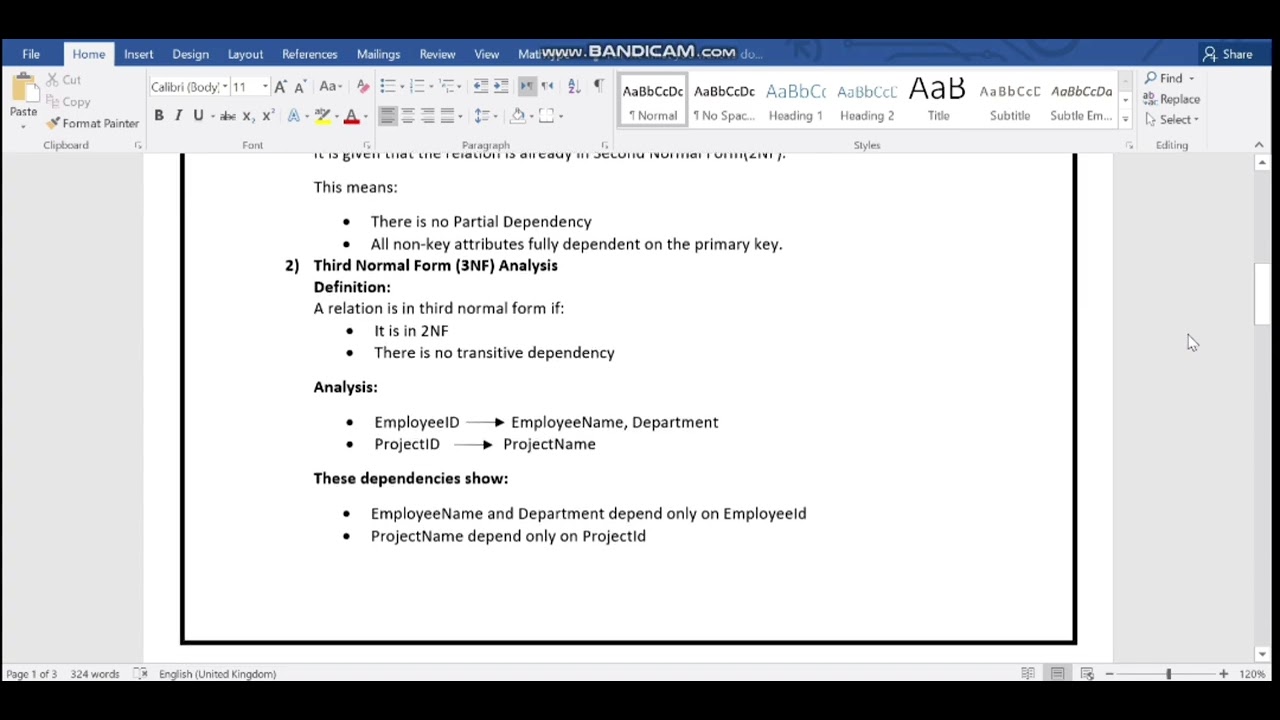Click the Paste clipboard icon

(x=23, y=90)
